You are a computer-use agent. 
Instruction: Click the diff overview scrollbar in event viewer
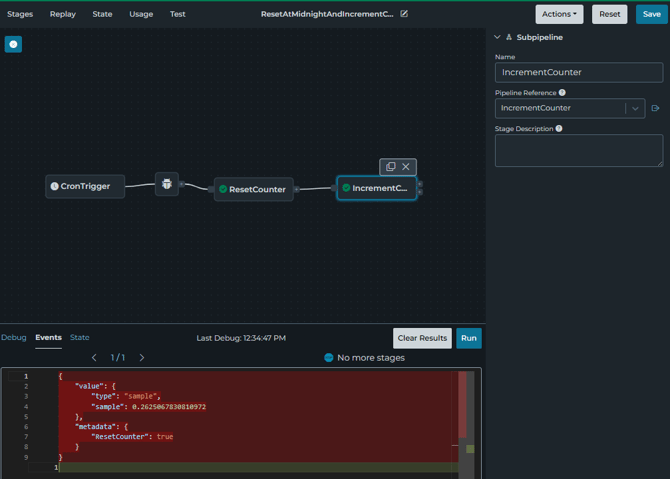tap(466, 423)
